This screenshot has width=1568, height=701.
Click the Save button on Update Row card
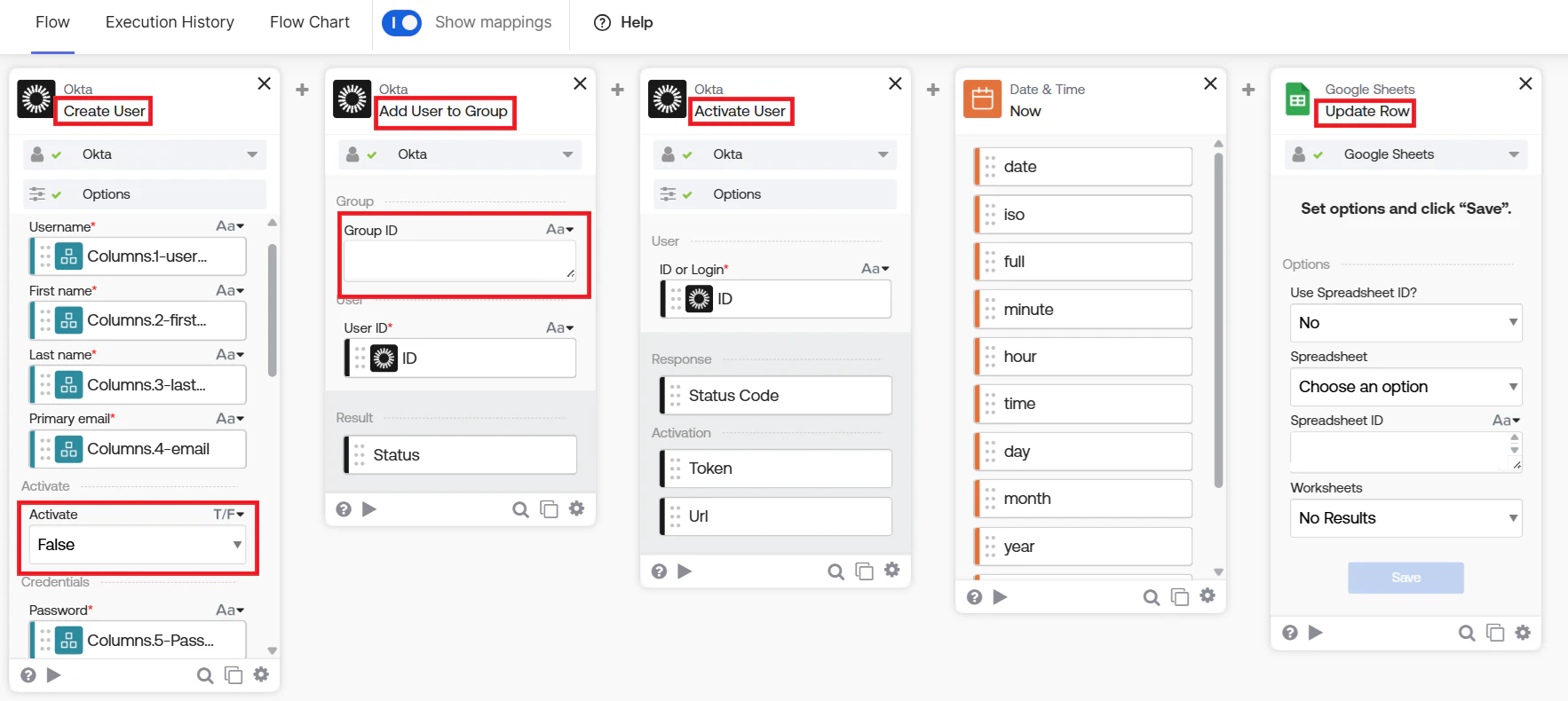[1406, 578]
